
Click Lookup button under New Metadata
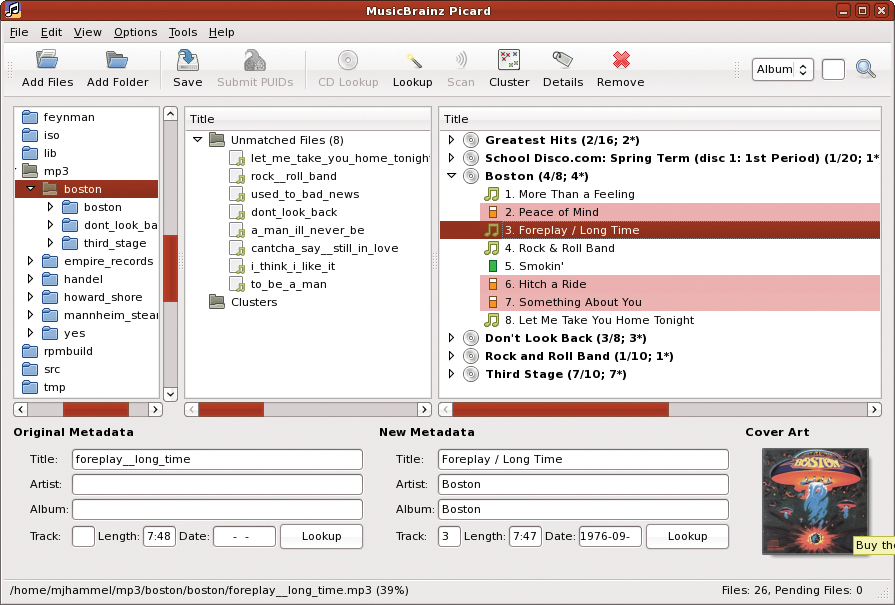[x=687, y=537]
